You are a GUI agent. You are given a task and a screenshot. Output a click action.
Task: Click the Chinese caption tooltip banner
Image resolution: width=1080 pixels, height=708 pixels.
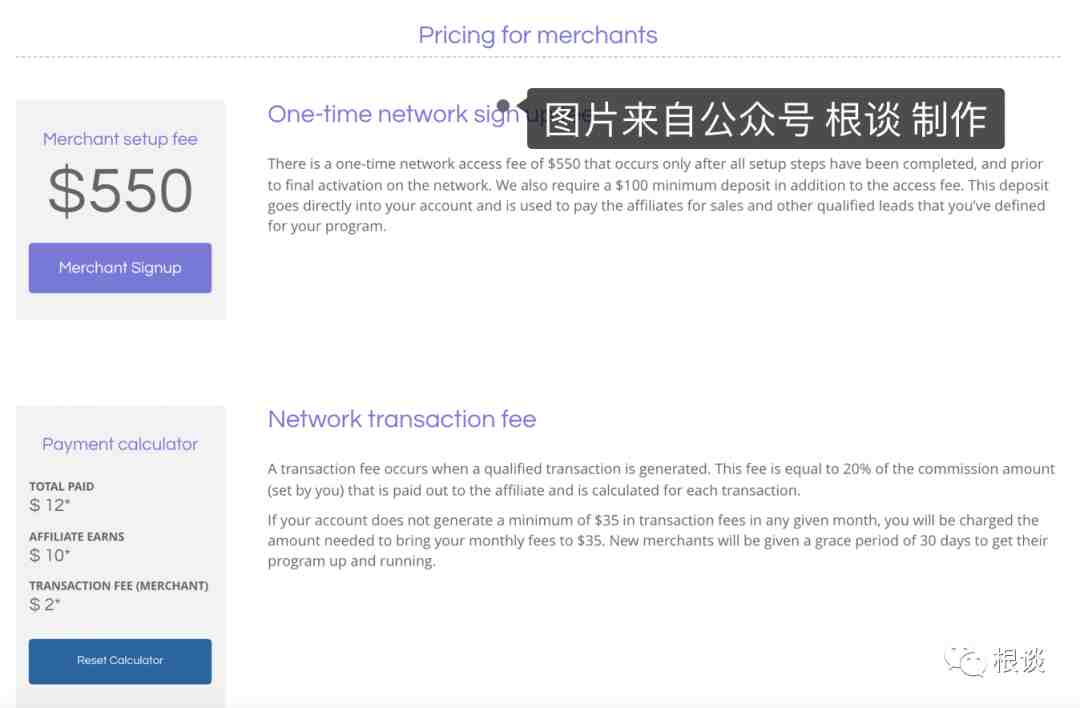point(765,118)
